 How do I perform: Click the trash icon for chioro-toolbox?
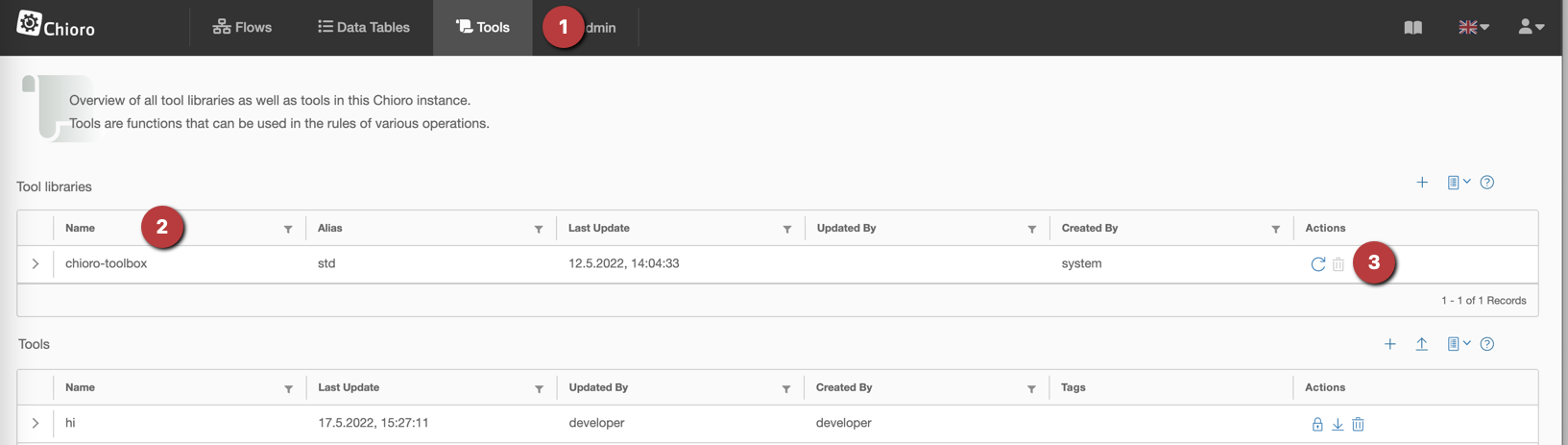[1338, 264]
